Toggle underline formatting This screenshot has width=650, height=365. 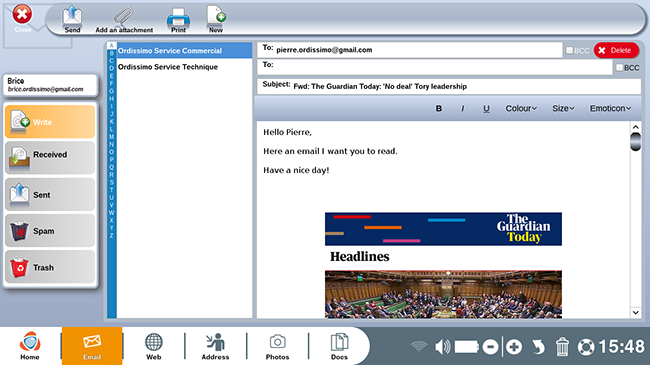486,108
